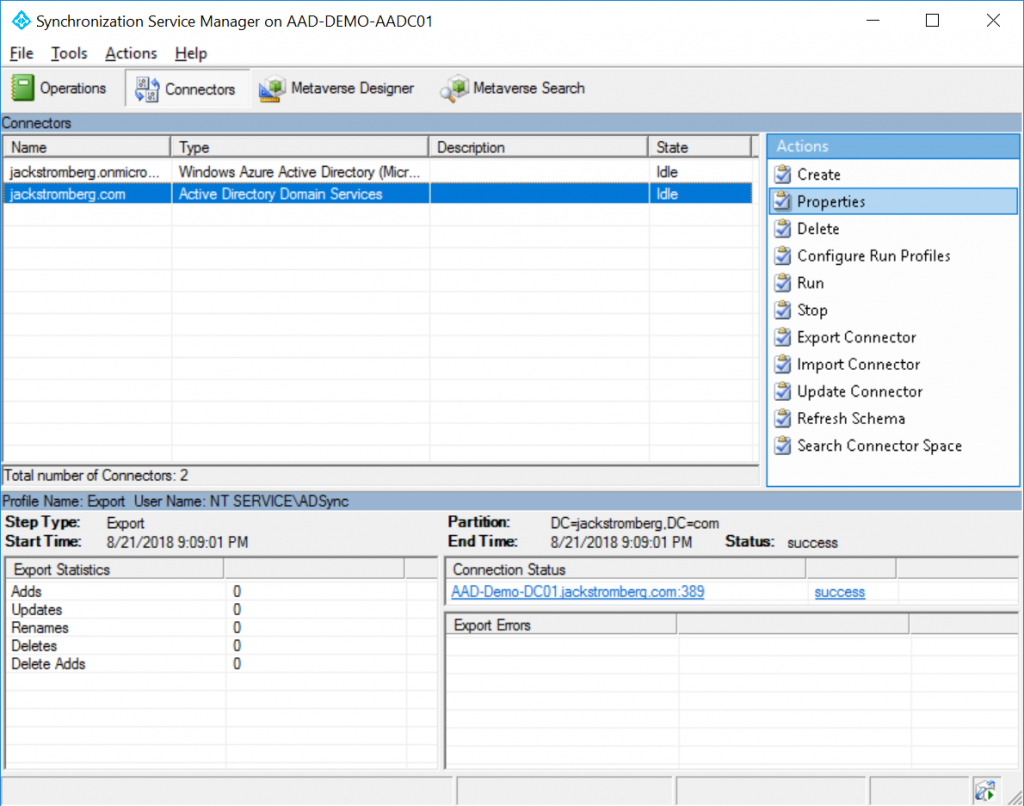This screenshot has width=1024, height=806.
Task: Click the Refresh Schema icon
Action: pos(782,419)
